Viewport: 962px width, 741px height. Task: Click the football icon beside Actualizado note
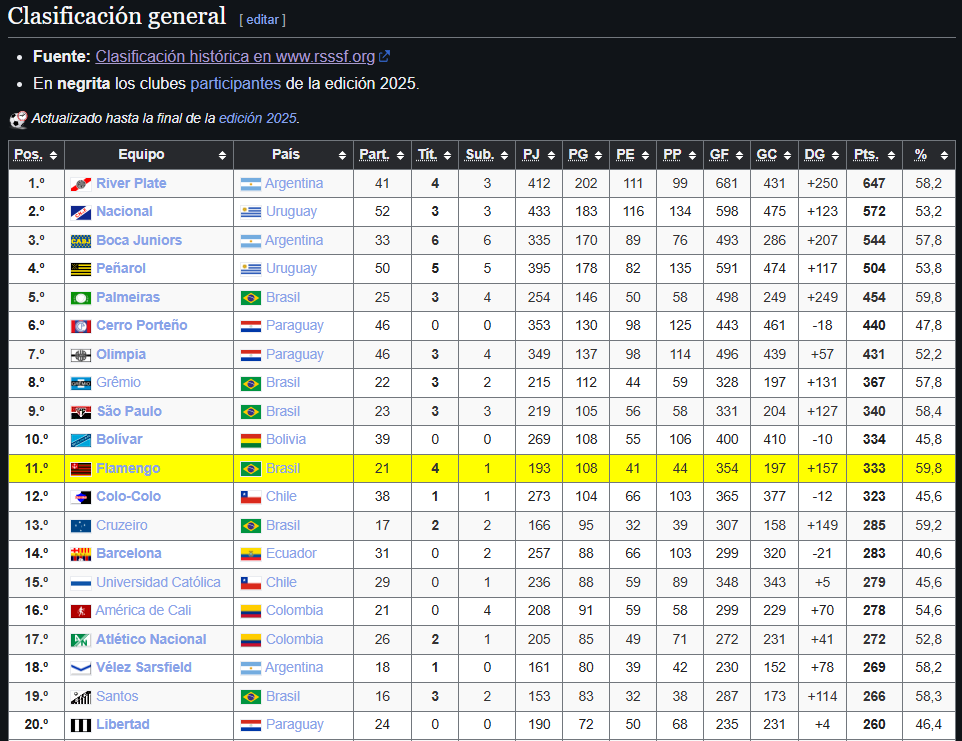click(x=18, y=119)
